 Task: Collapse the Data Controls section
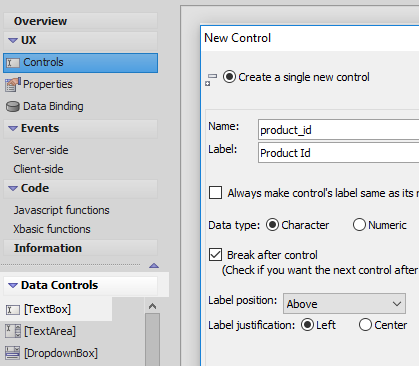pos(13,285)
